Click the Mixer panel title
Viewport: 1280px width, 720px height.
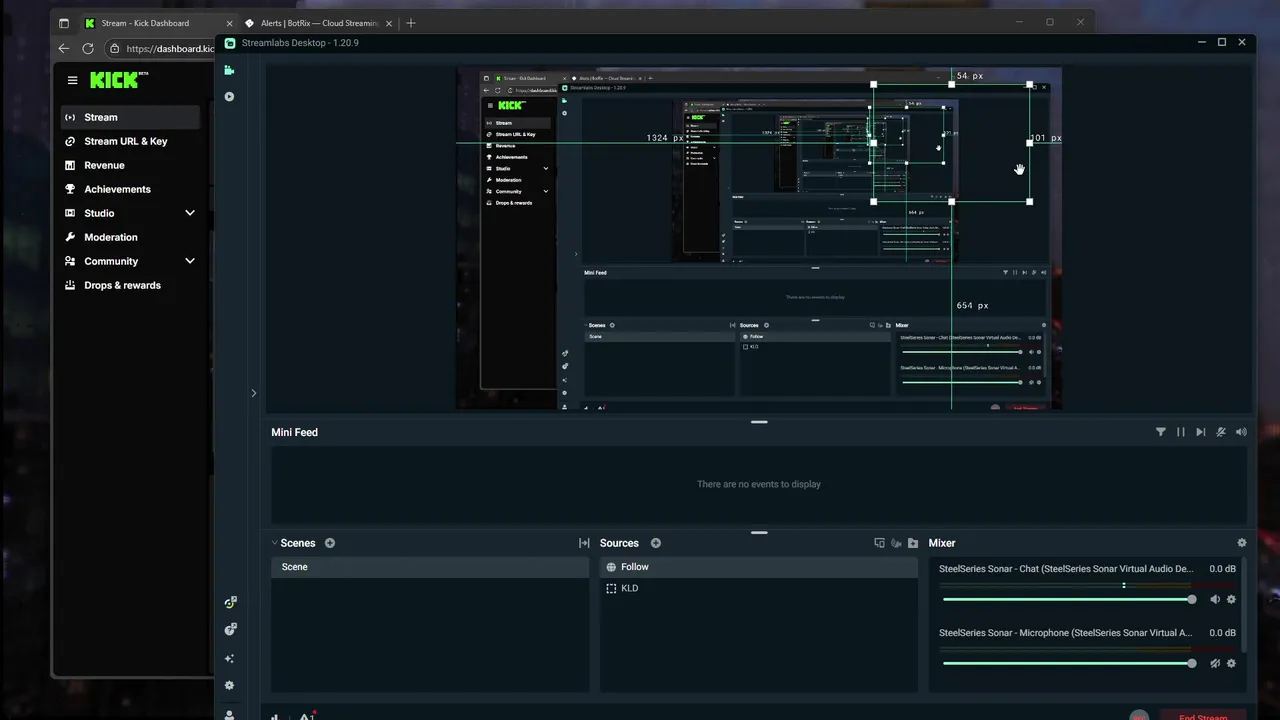(942, 543)
